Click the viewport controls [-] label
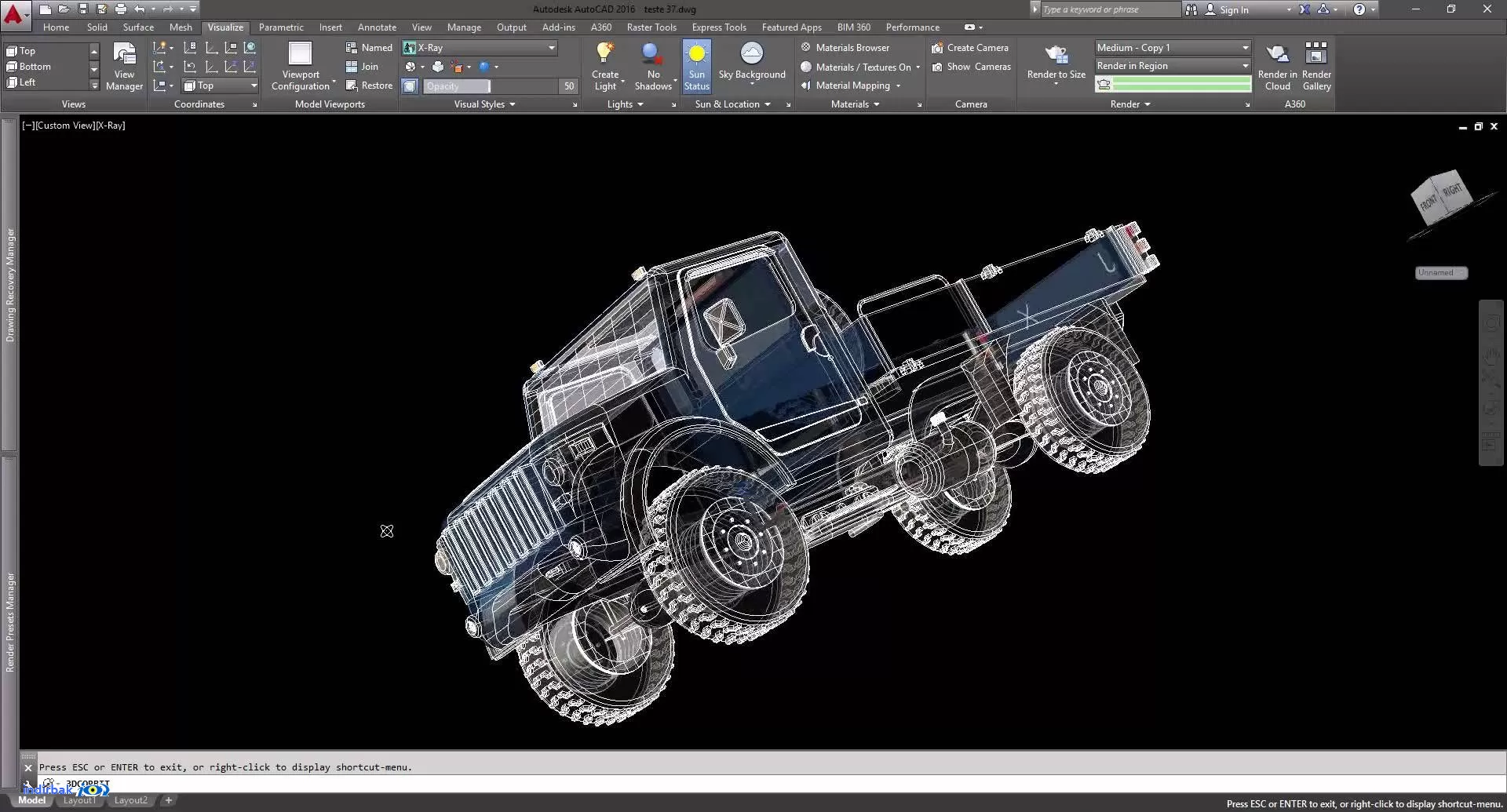This screenshot has width=1507, height=812. [28, 126]
